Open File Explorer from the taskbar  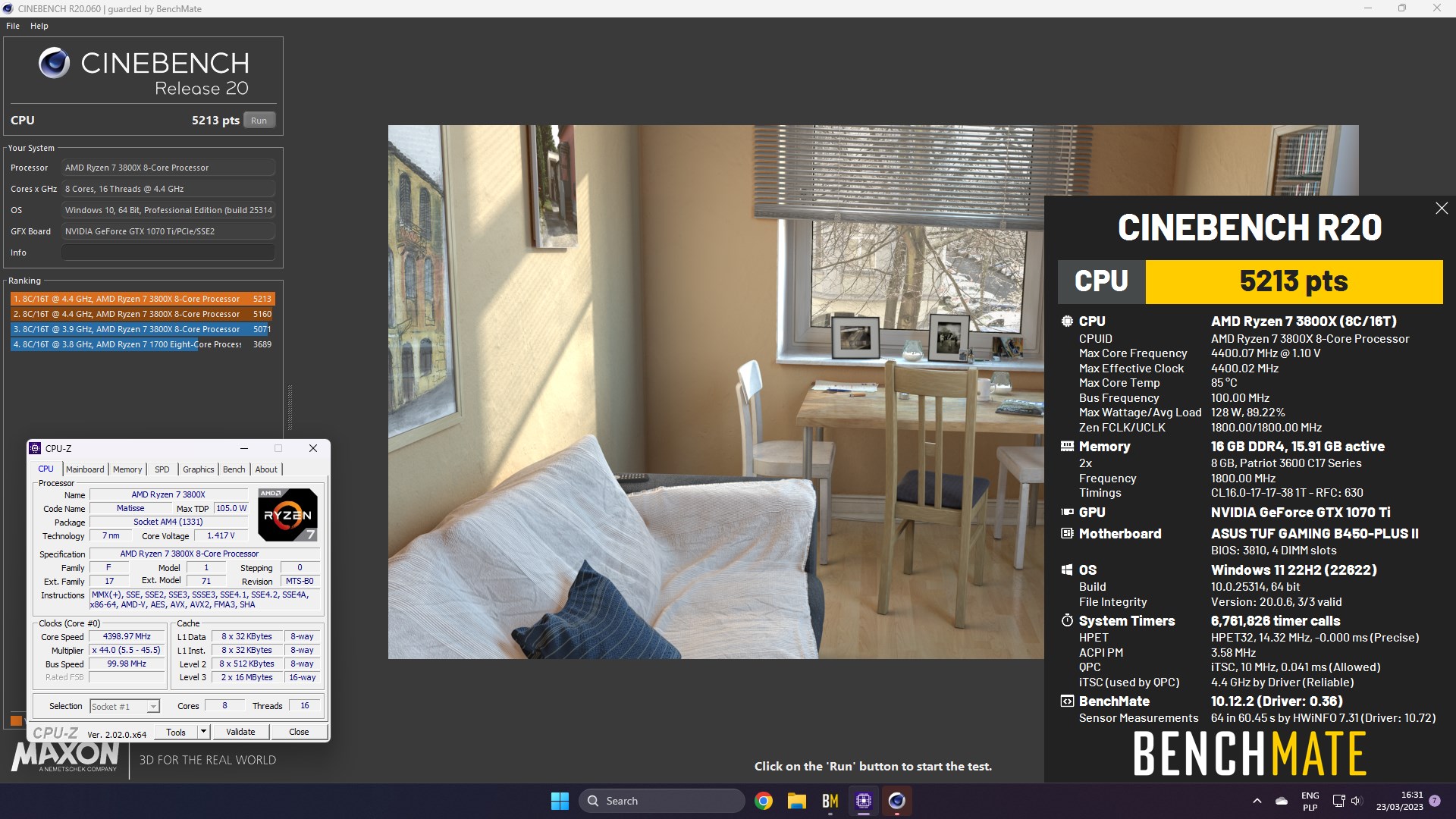click(796, 801)
